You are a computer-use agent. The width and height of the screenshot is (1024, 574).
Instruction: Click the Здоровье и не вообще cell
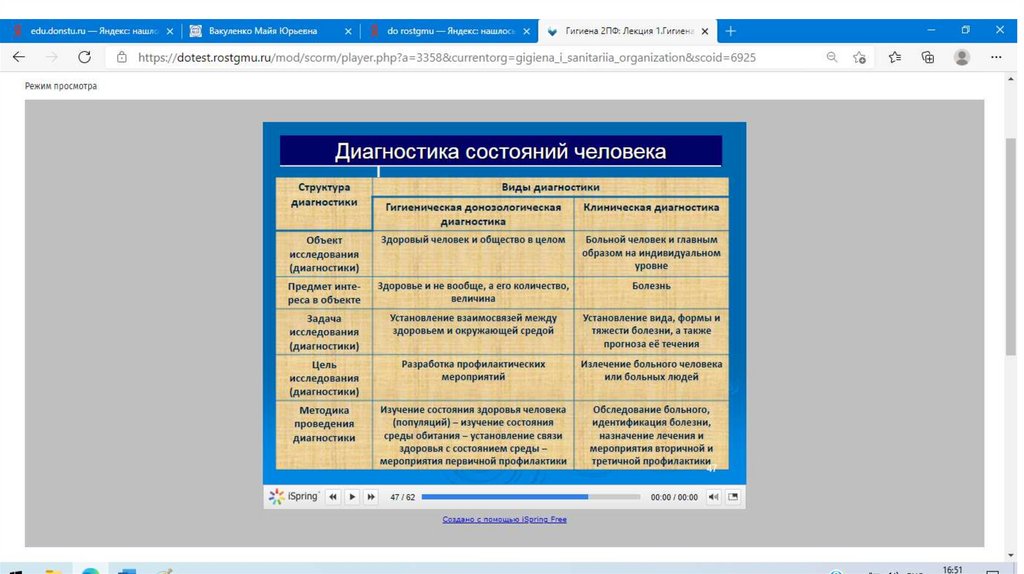click(473, 292)
